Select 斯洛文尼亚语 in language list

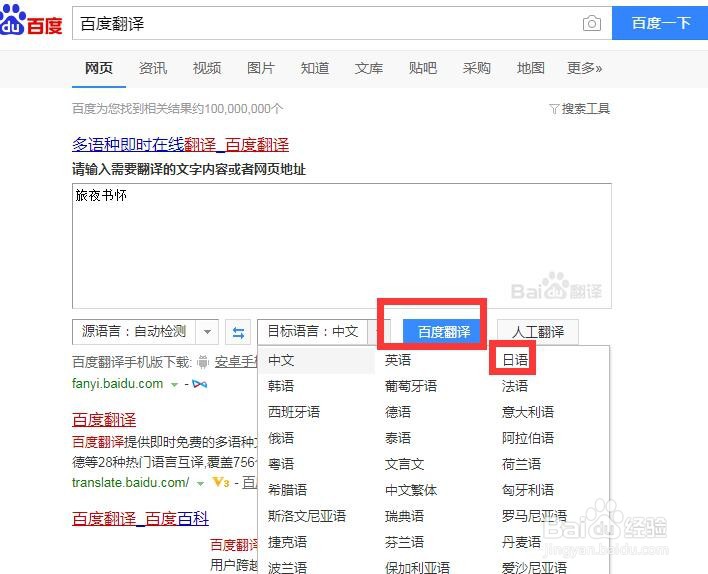307,516
